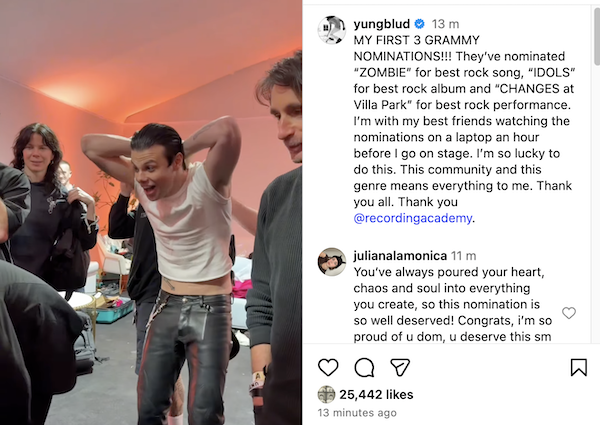The image size is (600, 425).
Task: Click the backstage post photo
Action: [151, 212]
